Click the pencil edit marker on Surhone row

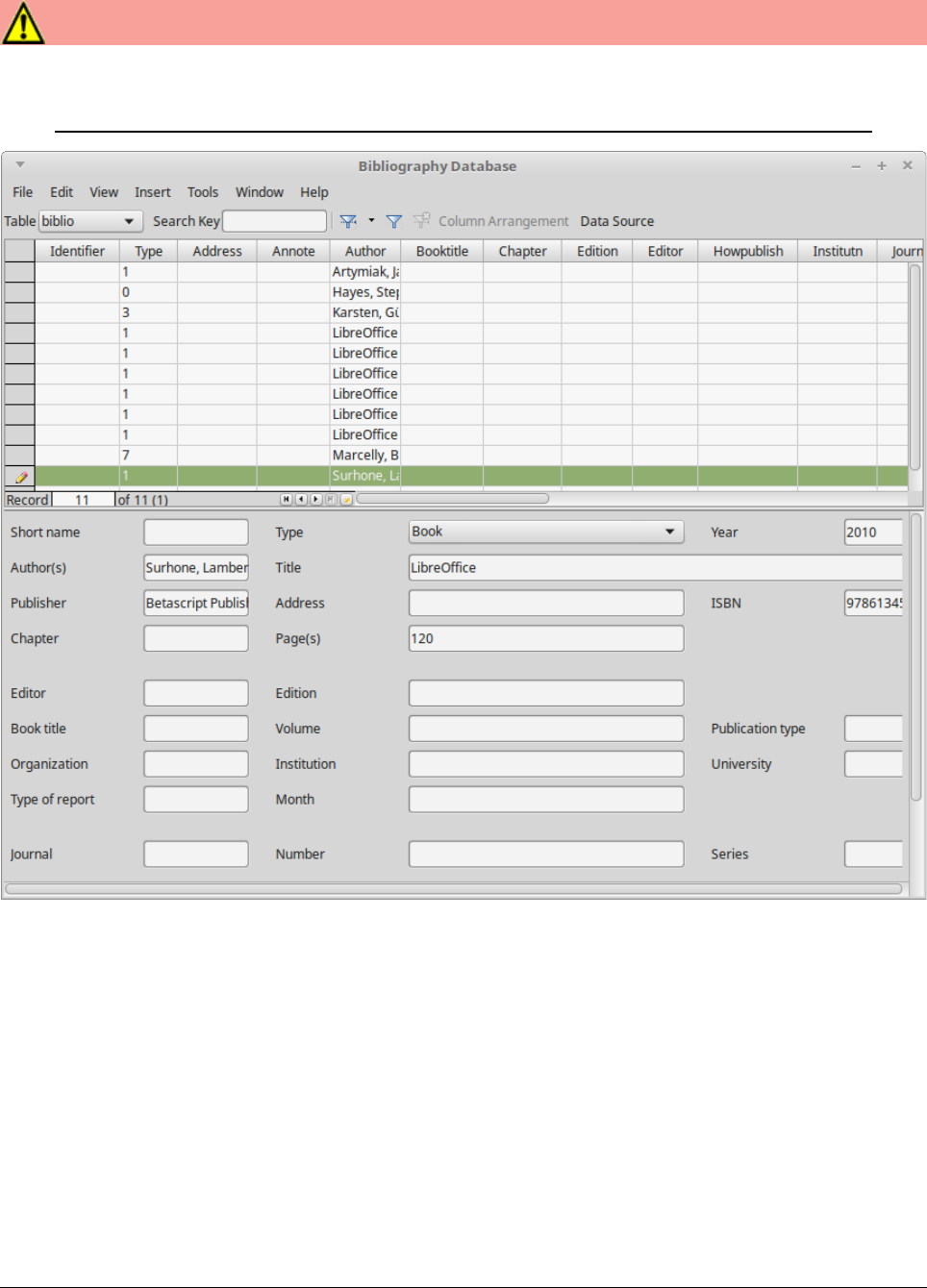[x=20, y=476]
